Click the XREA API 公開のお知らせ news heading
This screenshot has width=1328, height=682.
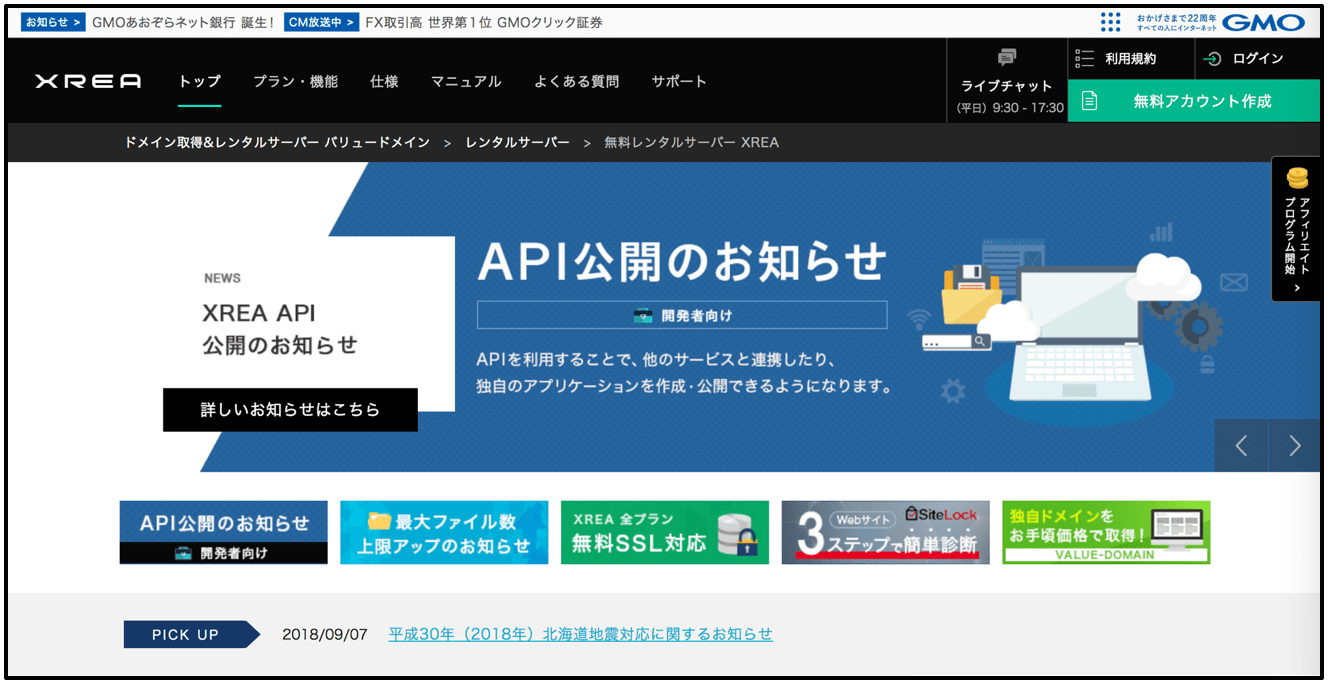[280, 329]
